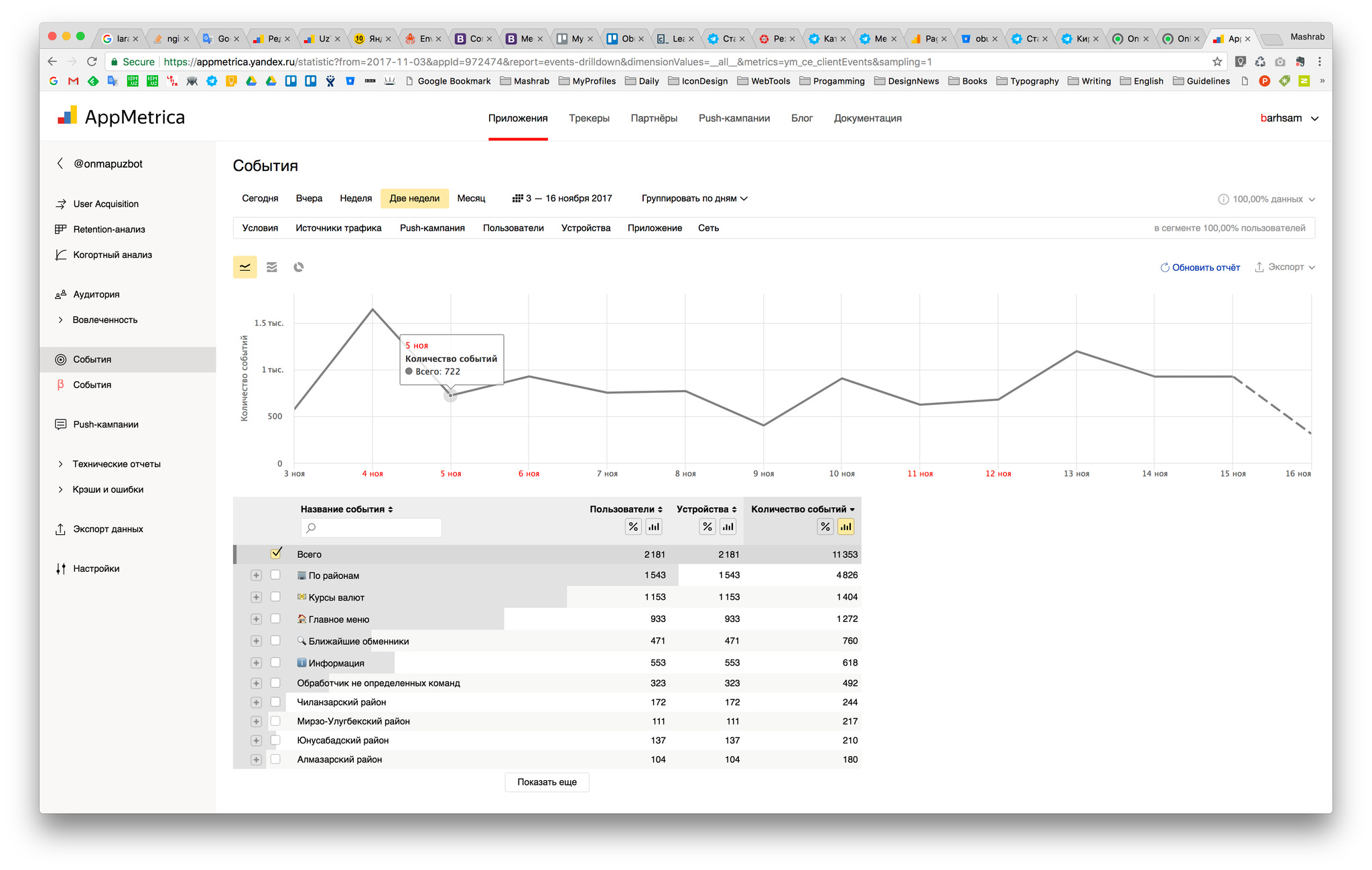Viewport: 1372px width, 870px height.
Task: Click the 5 ноя data point on chart
Action: point(451,395)
